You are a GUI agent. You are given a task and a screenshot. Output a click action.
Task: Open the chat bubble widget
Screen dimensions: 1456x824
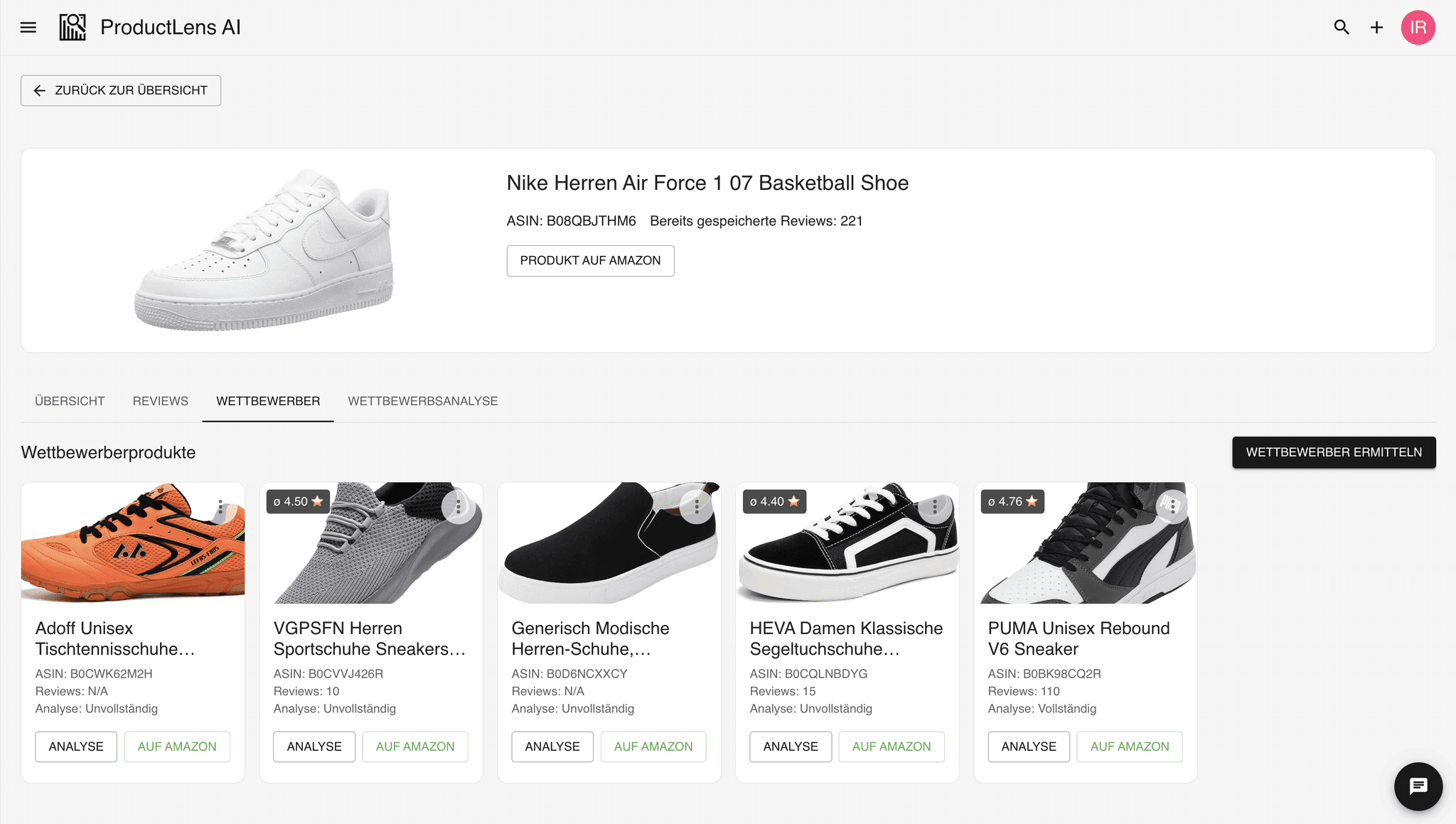tap(1418, 786)
